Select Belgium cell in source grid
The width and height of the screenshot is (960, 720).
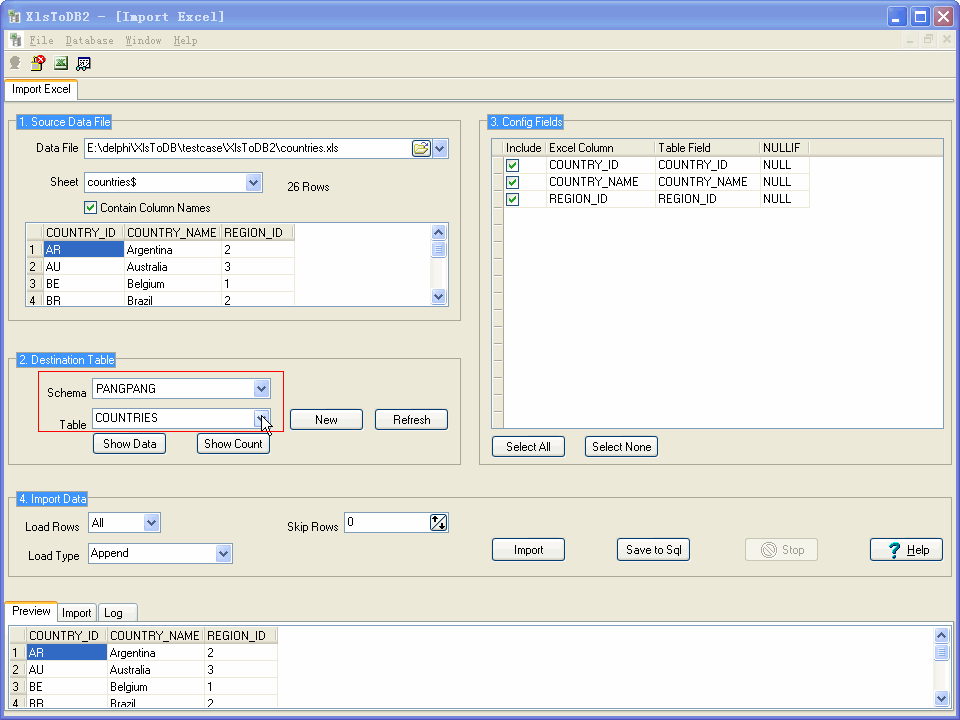click(x=173, y=284)
